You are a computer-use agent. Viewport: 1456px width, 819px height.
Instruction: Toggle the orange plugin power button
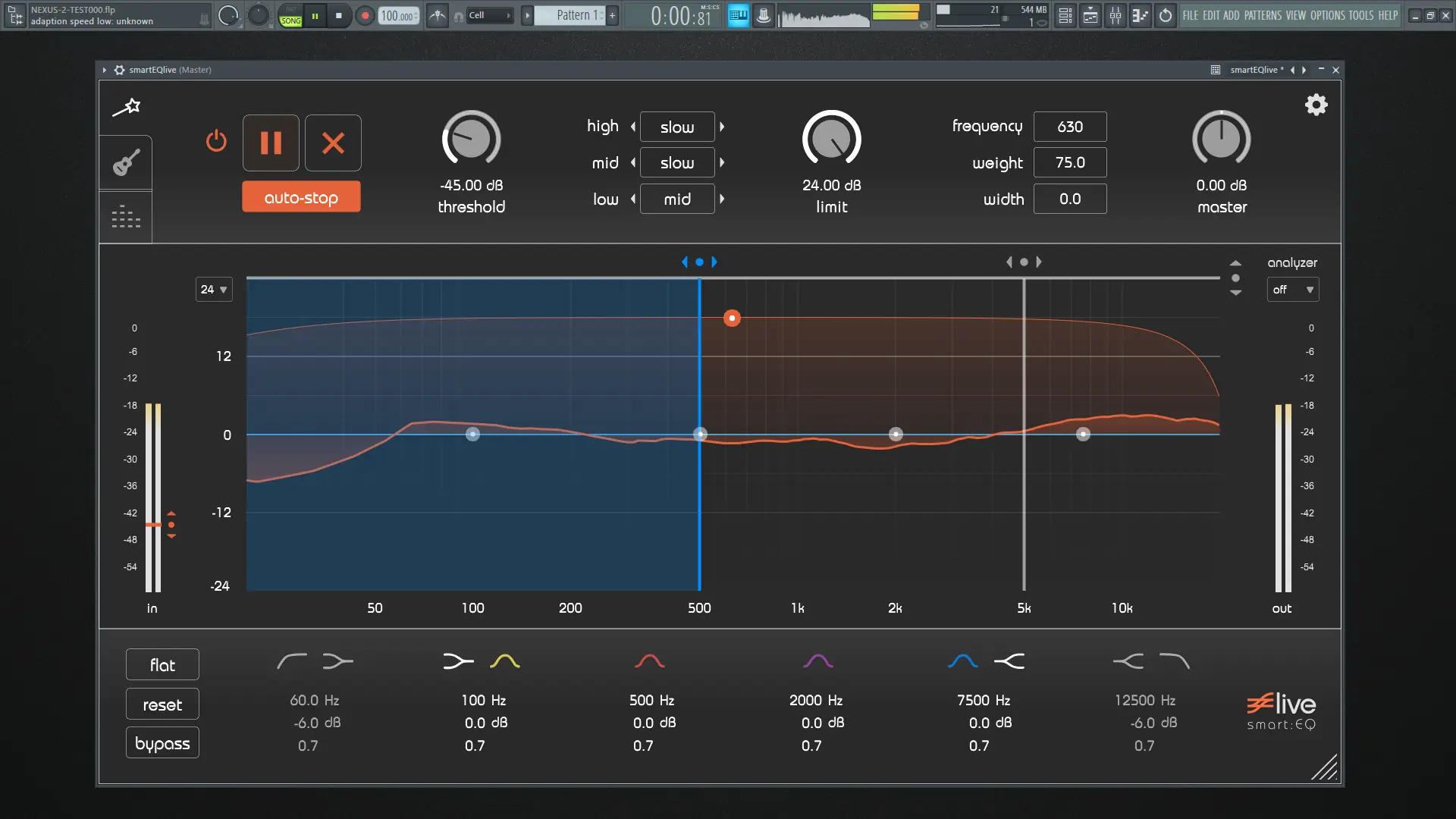tap(216, 141)
